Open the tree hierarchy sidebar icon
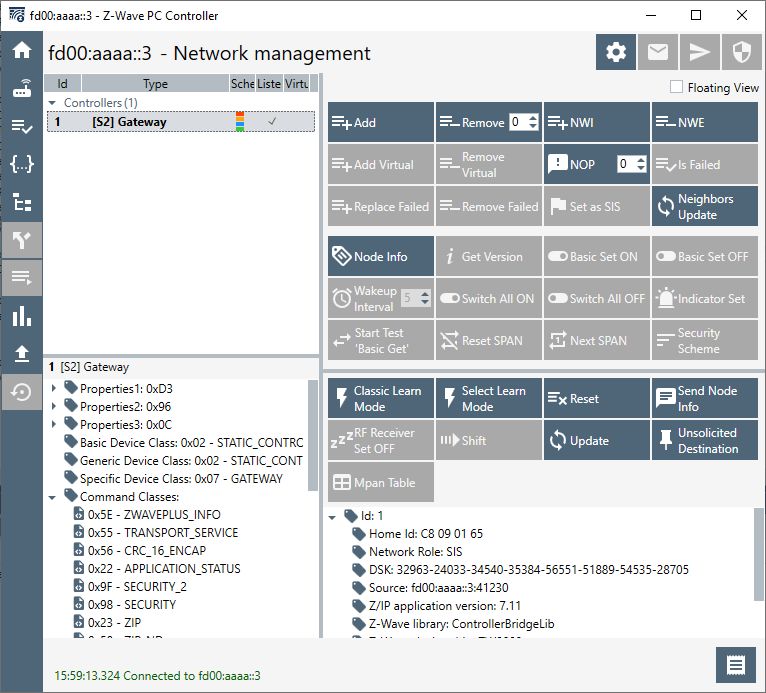This screenshot has height=693, width=766. pos(21,202)
